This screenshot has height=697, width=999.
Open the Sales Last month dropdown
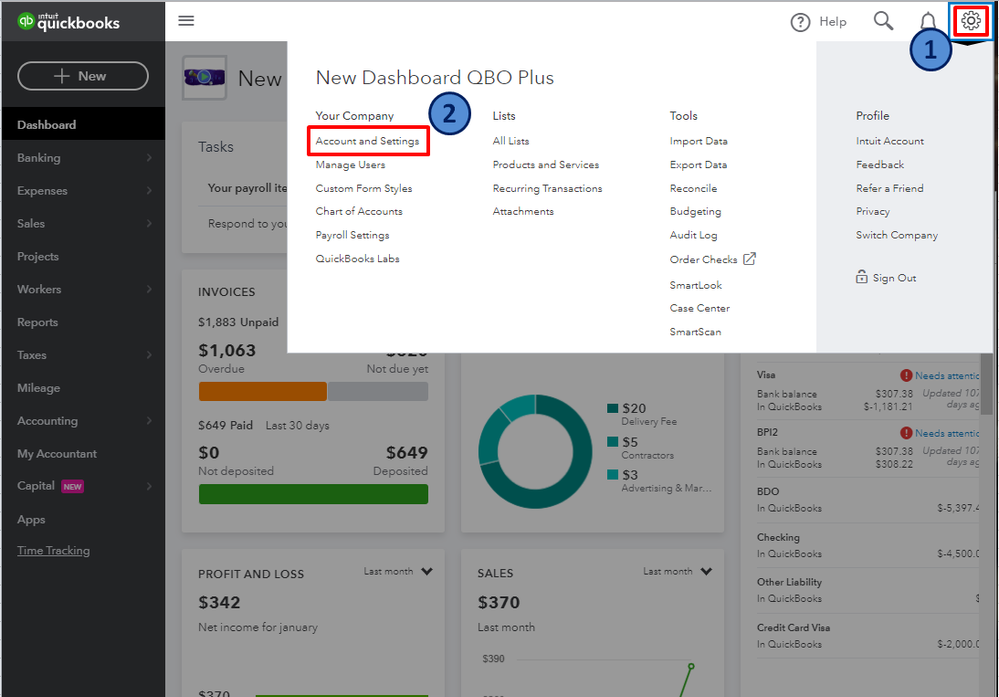pyautogui.click(x=706, y=572)
